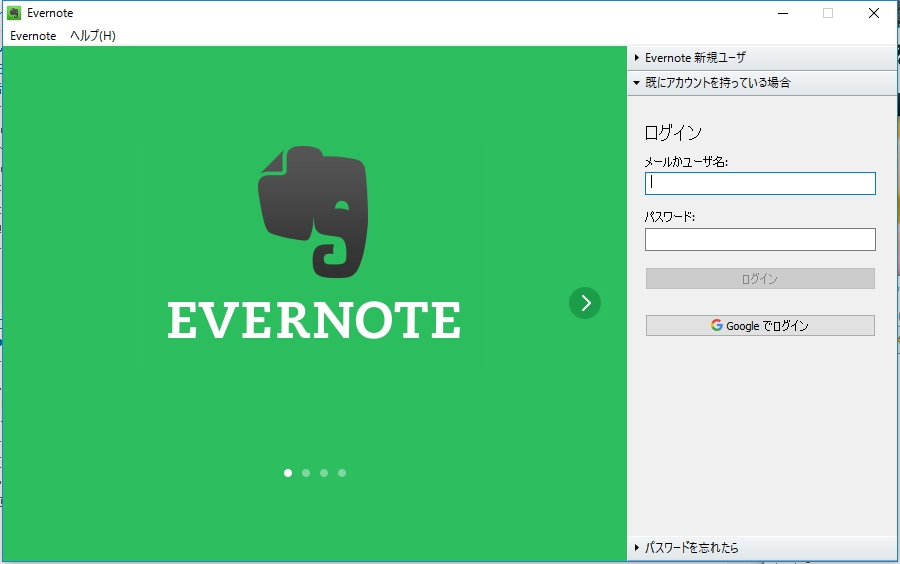Close the Evernote window
The width and height of the screenshot is (900, 564).
[874, 13]
